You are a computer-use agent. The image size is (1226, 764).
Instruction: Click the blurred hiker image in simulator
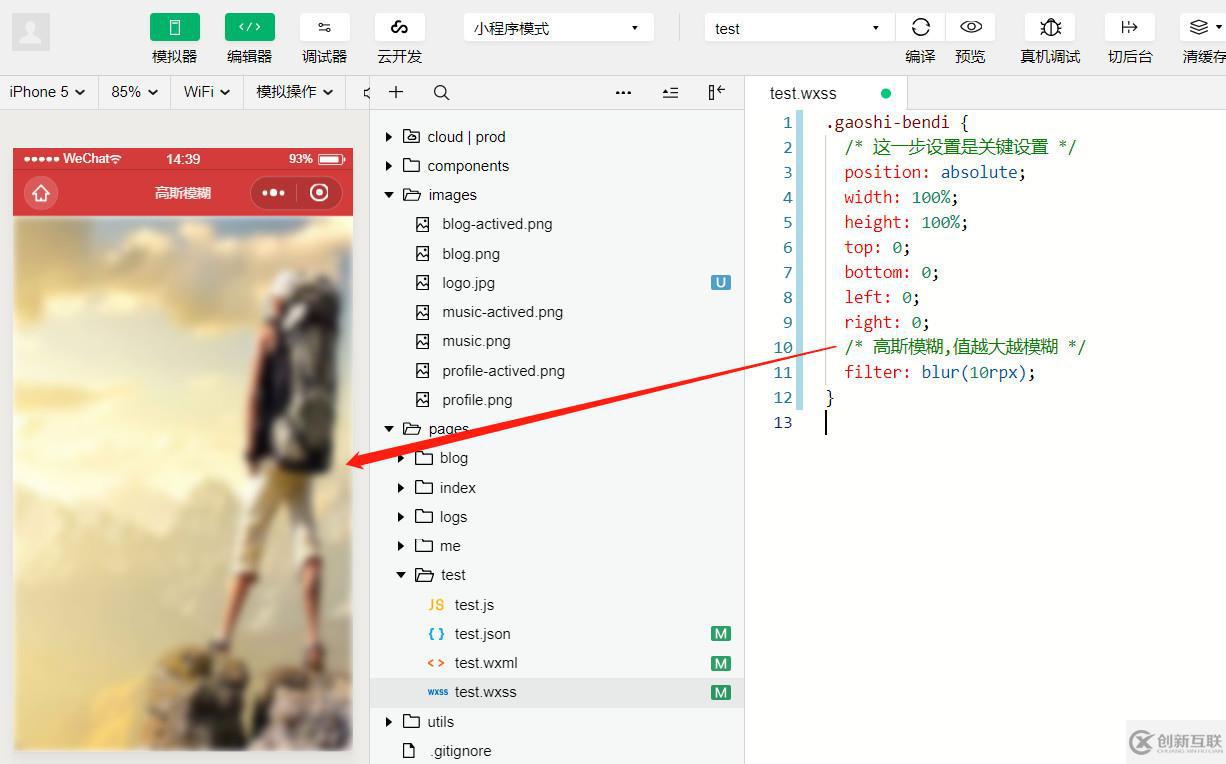point(183,483)
